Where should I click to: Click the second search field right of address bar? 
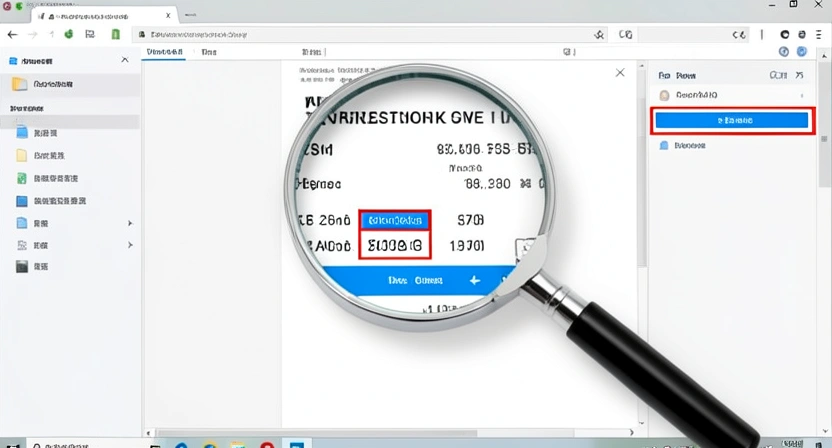(x=694, y=35)
